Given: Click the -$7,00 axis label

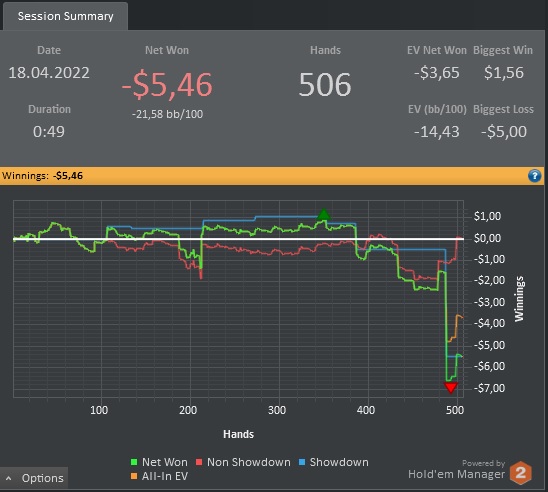Looking at the screenshot, I should (x=489, y=388).
